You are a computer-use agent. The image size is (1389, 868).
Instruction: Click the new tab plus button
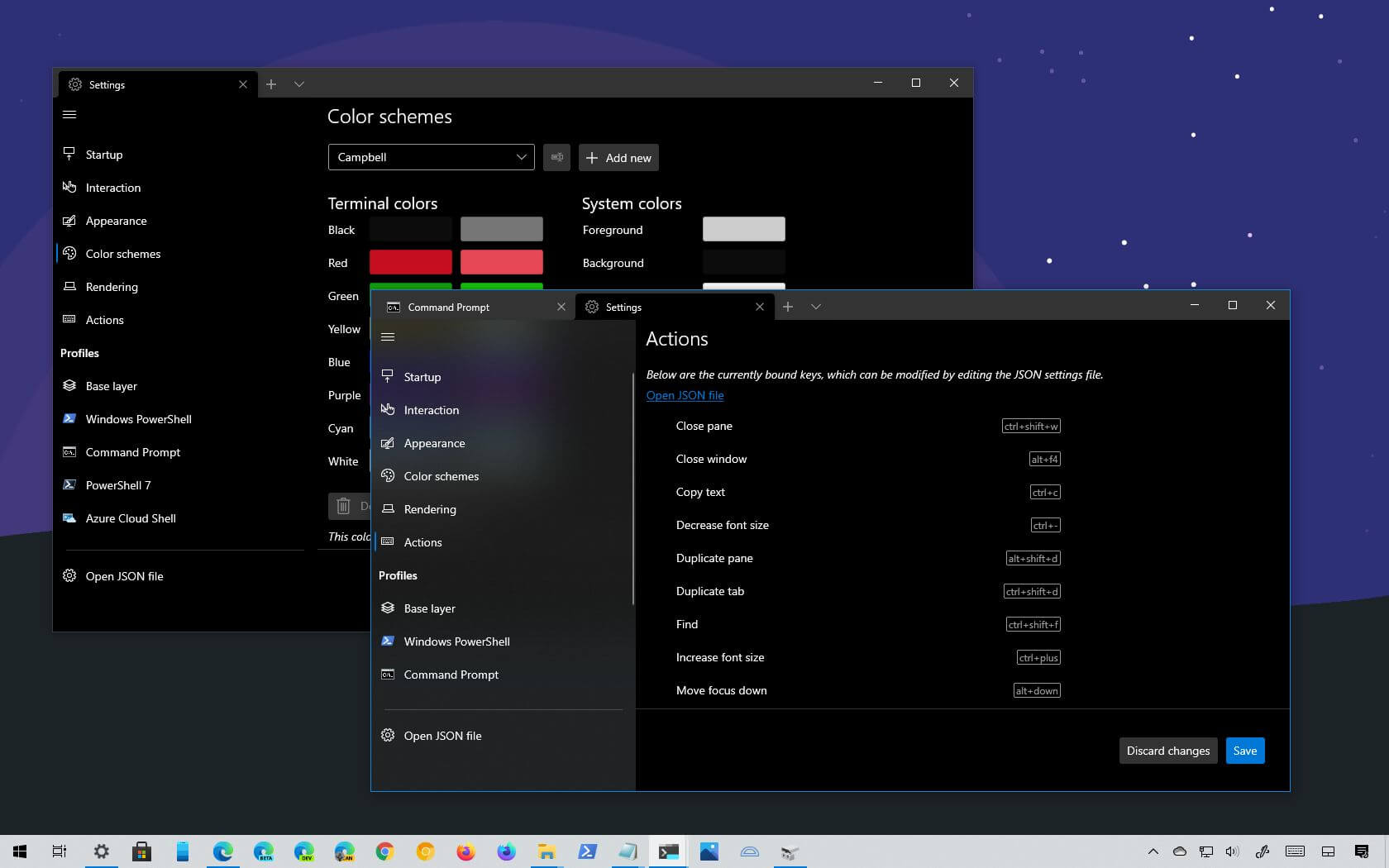[787, 306]
